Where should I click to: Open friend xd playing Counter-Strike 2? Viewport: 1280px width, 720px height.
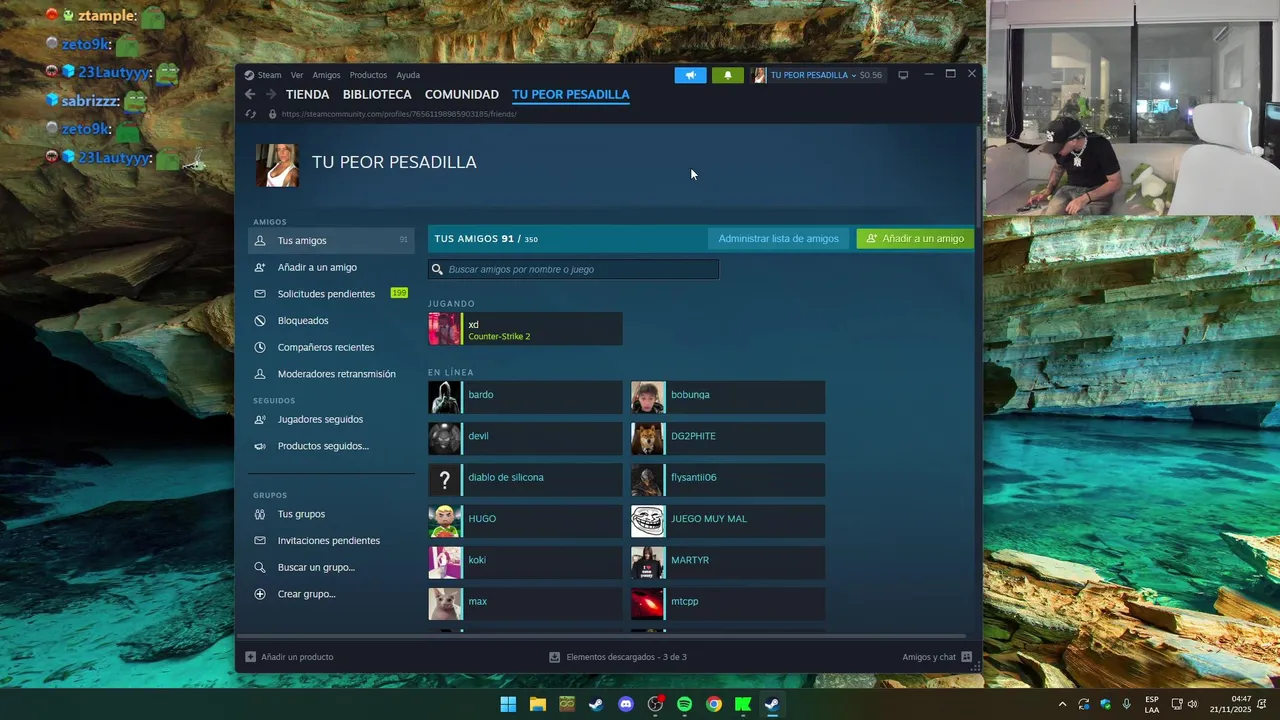pos(525,329)
